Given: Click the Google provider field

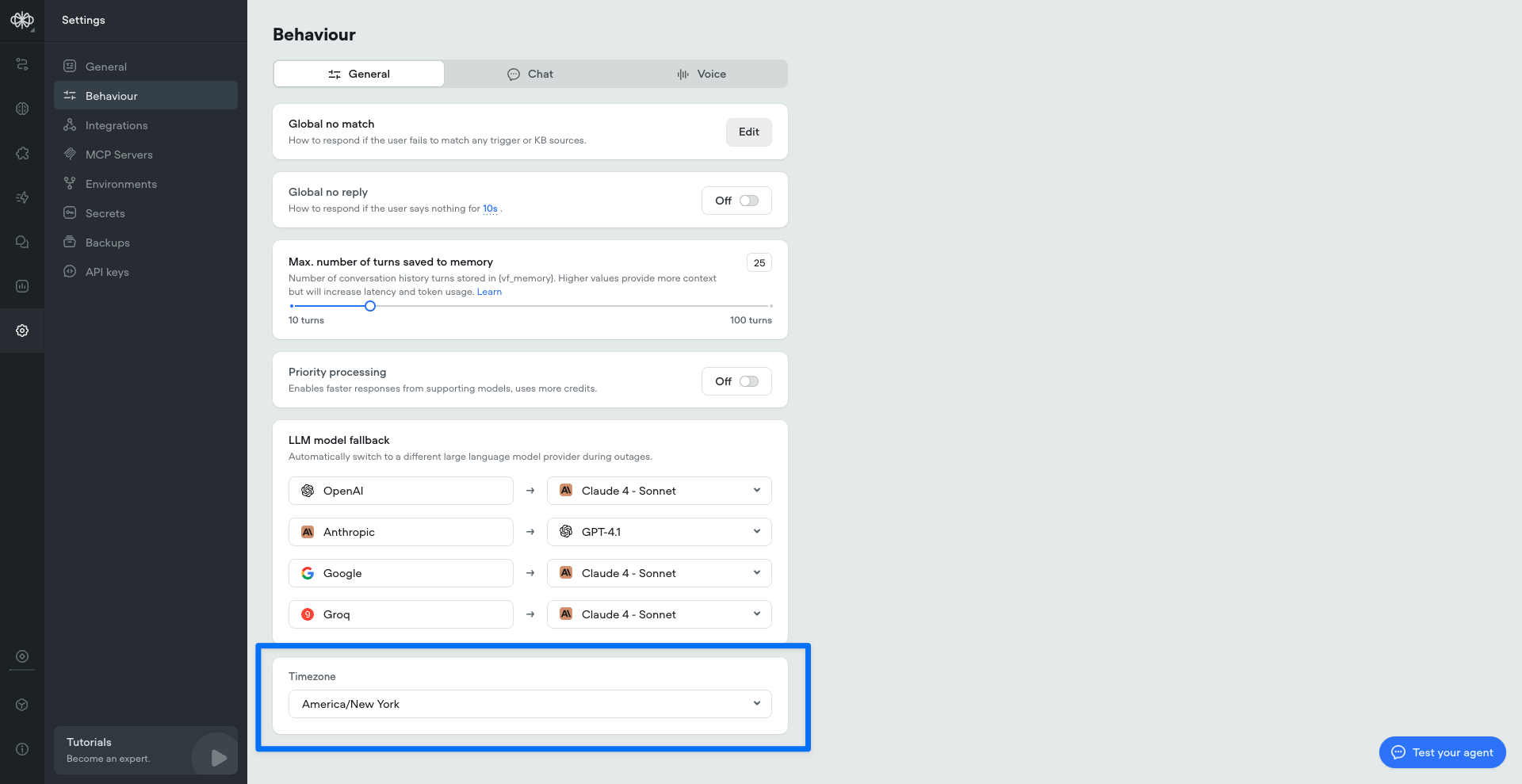Looking at the screenshot, I should 401,573.
